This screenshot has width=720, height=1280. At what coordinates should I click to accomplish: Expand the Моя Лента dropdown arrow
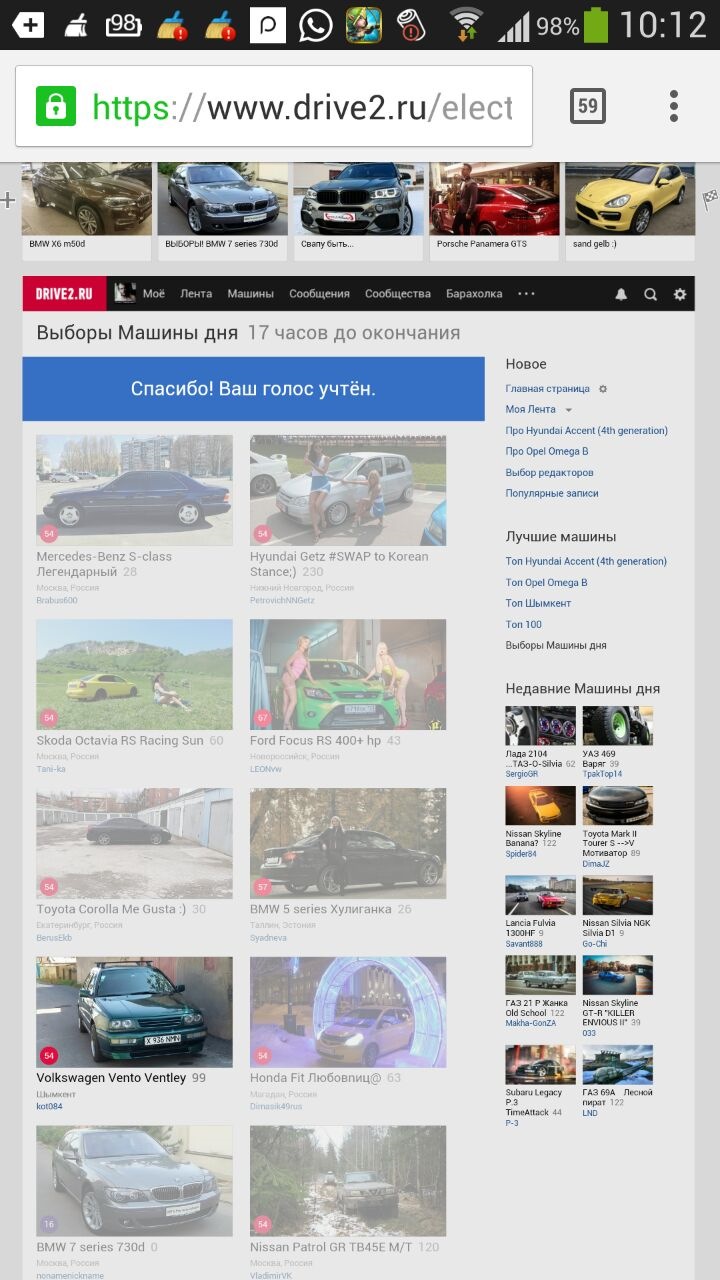[568, 410]
